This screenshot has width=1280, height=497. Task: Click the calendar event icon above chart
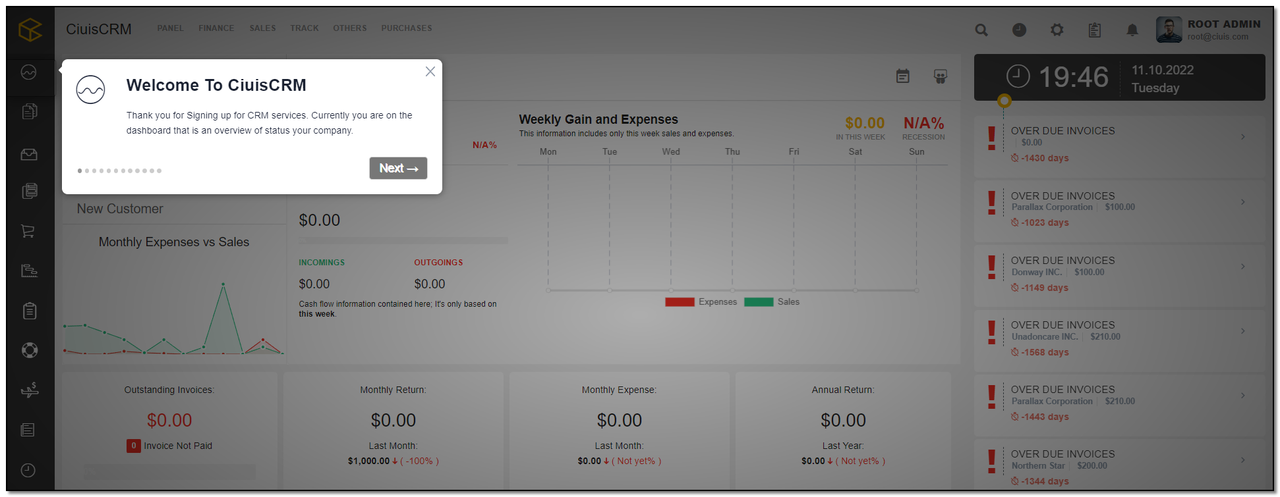point(903,76)
